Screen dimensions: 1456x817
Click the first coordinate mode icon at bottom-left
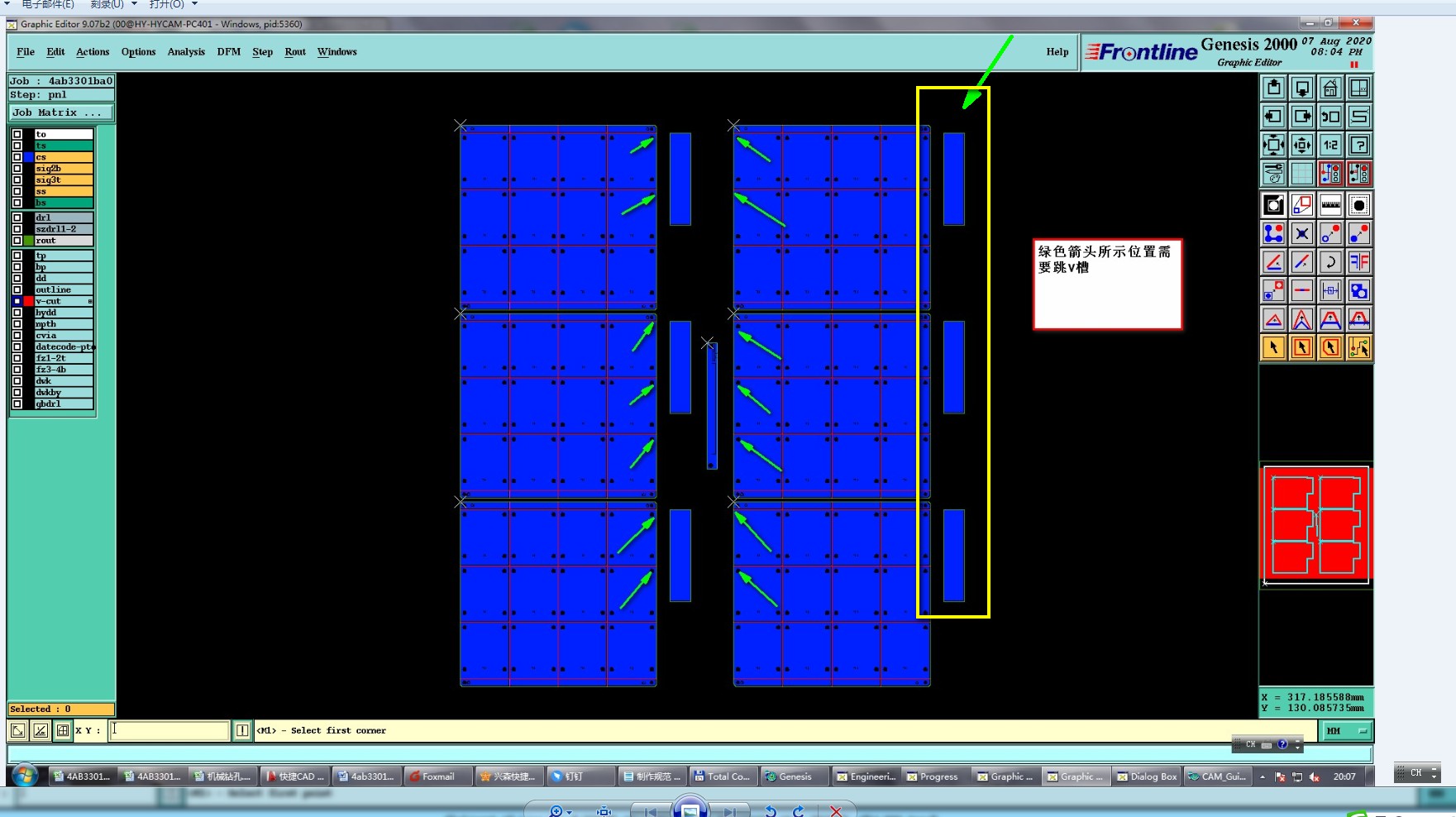[17, 730]
